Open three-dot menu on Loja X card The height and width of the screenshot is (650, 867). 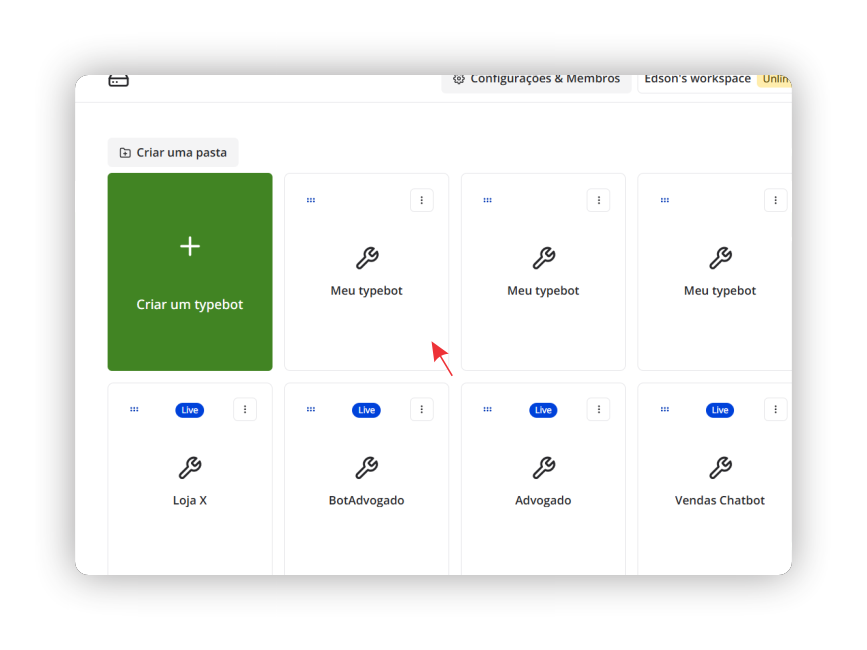[245, 409]
